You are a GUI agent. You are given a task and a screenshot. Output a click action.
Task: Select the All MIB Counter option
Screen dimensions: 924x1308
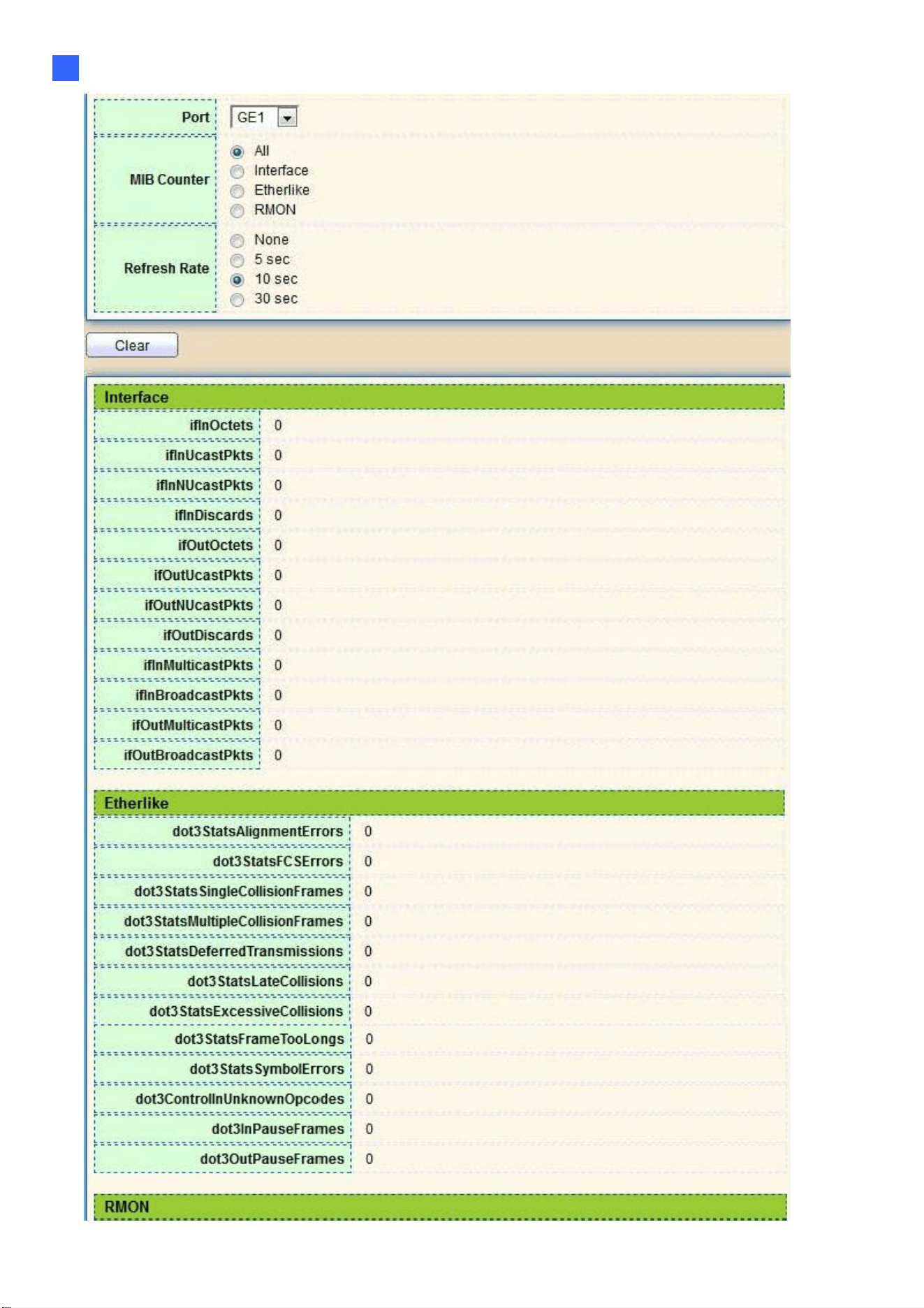click(237, 152)
